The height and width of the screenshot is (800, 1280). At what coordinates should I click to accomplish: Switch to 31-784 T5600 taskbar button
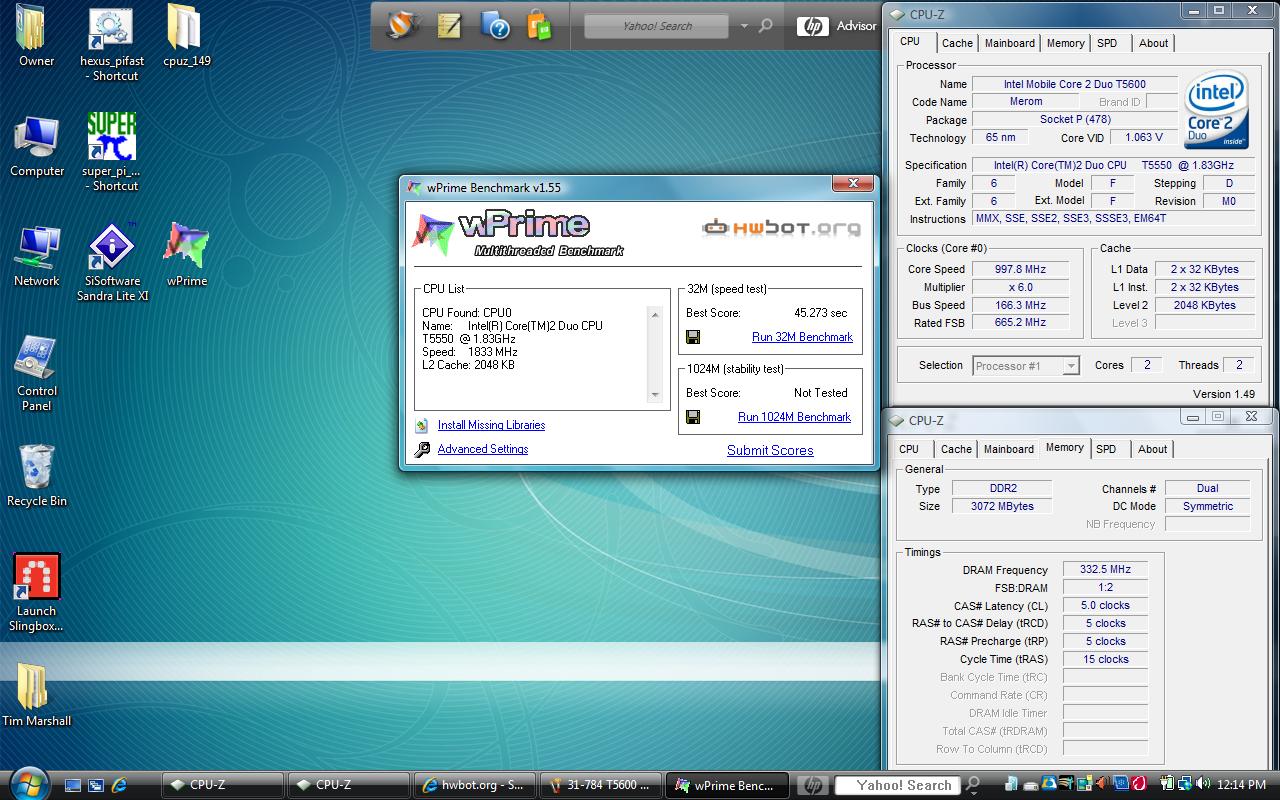[600, 785]
